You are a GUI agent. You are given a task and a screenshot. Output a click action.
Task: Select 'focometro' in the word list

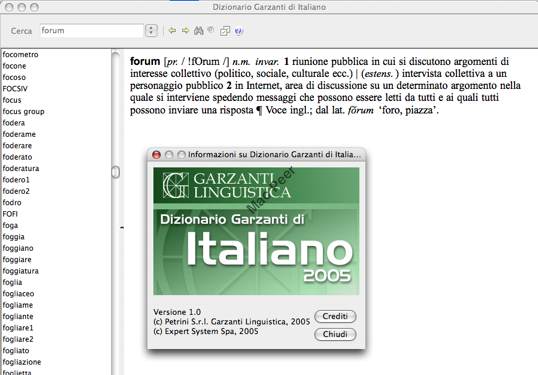click(20, 55)
